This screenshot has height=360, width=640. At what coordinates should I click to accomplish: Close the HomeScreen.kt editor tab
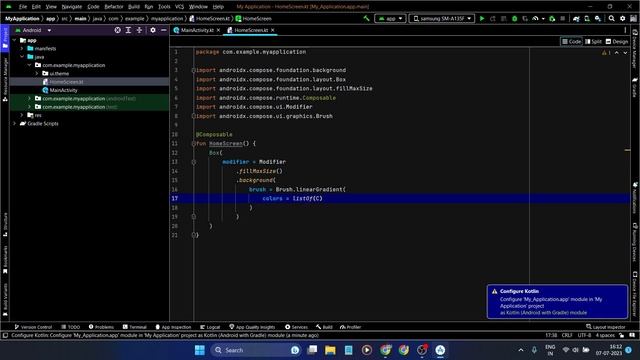[273, 30]
